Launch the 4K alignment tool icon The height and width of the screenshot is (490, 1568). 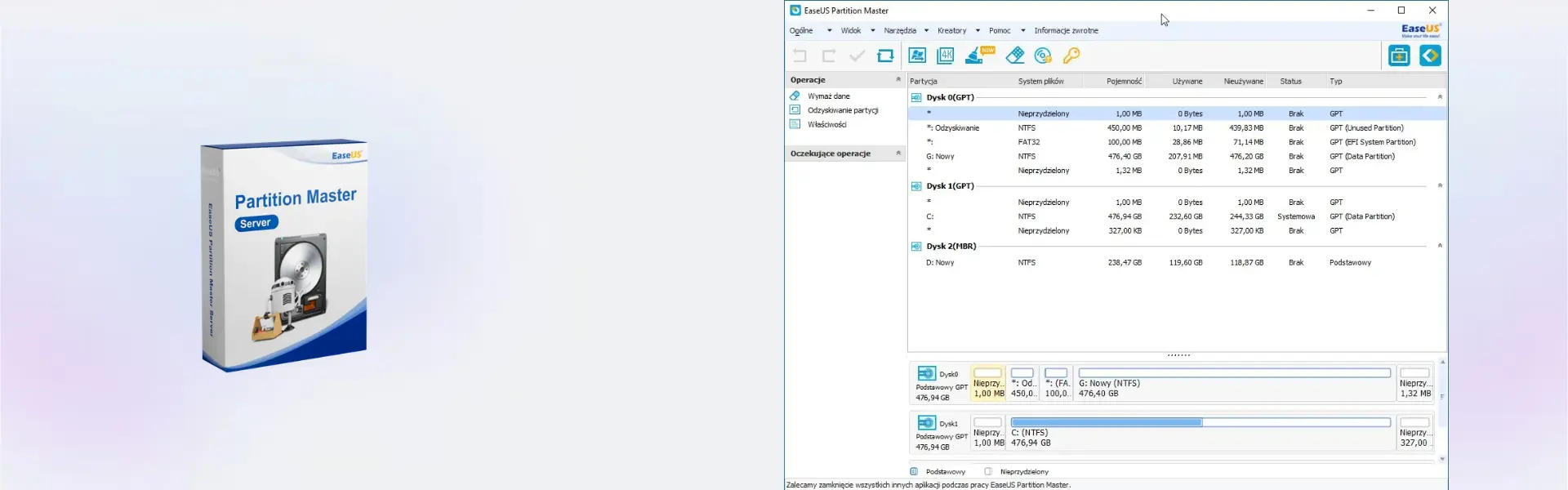click(946, 56)
